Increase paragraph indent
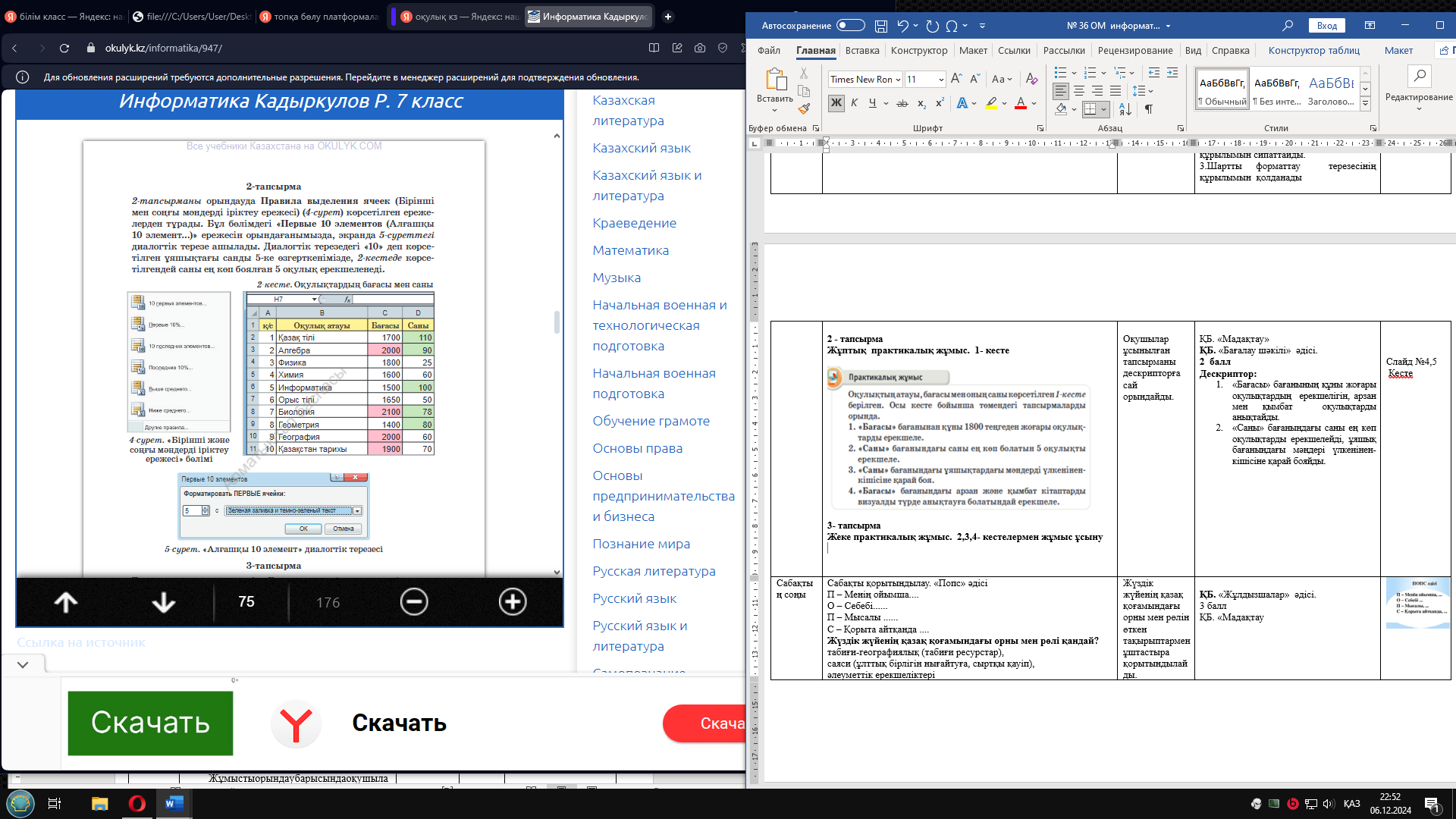The image size is (1456, 819). tap(1172, 73)
